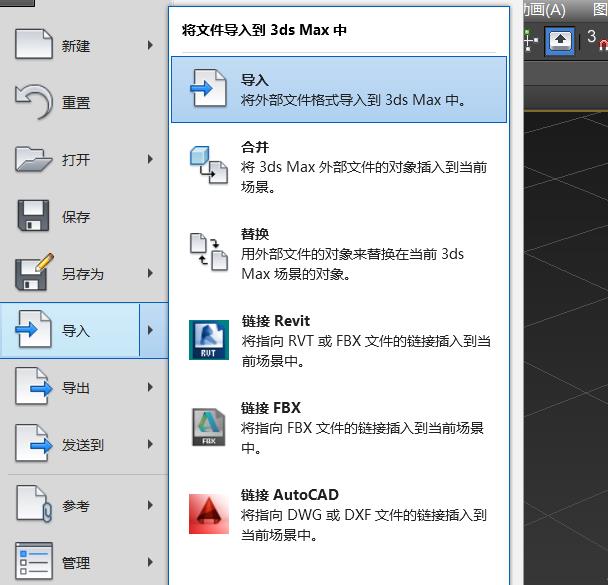Select the 链接 FBX entry

(339, 428)
